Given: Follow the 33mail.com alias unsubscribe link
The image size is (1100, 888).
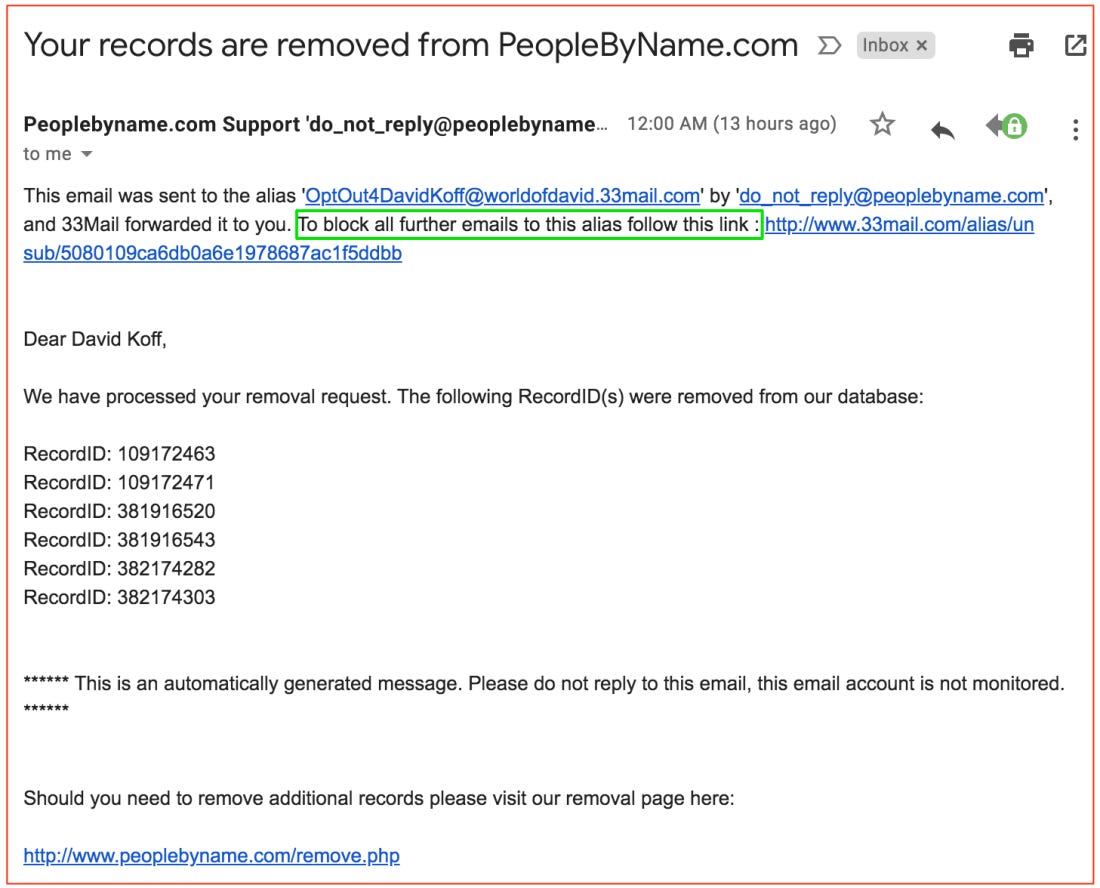Looking at the screenshot, I should [899, 224].
